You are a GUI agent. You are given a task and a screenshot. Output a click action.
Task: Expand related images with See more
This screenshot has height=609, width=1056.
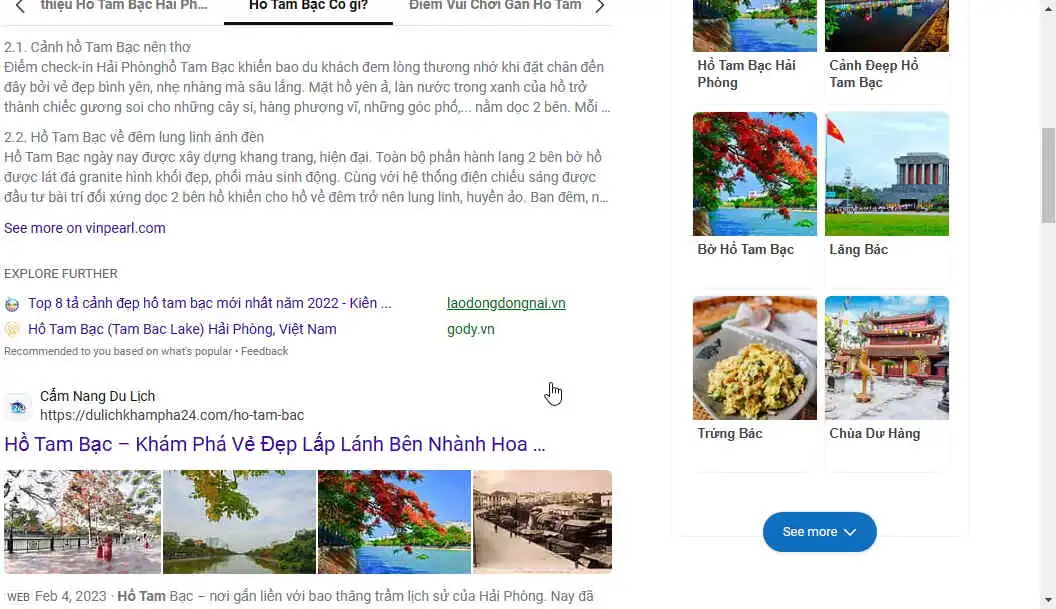819,532
